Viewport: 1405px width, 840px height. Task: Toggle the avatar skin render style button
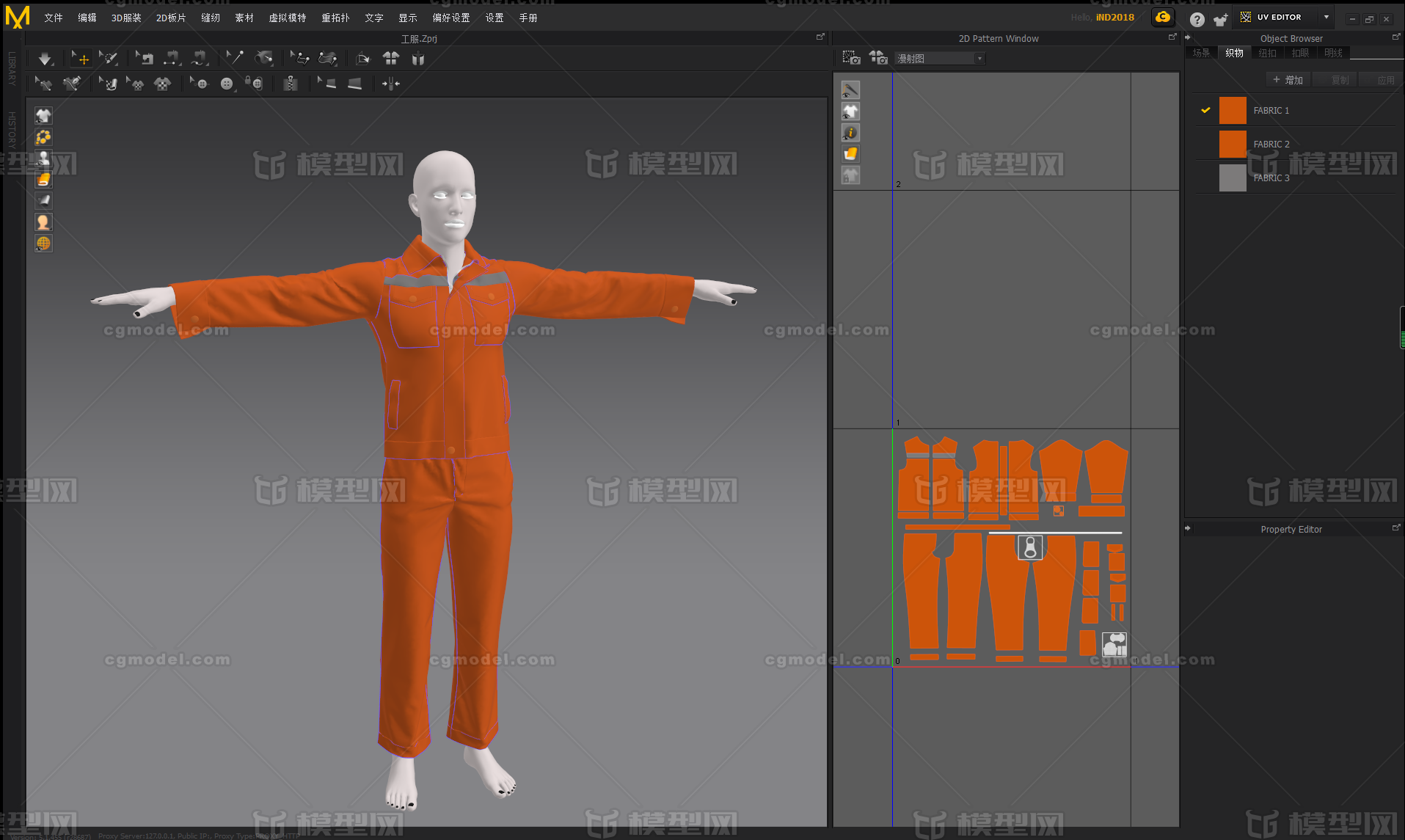coord(43,222)
